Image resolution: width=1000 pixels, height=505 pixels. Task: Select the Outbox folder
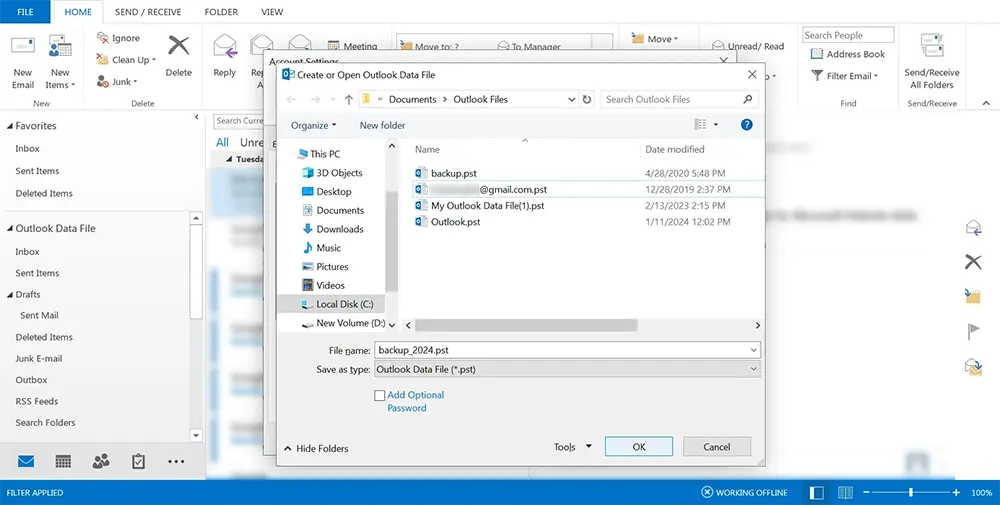(x=31, y=379)
